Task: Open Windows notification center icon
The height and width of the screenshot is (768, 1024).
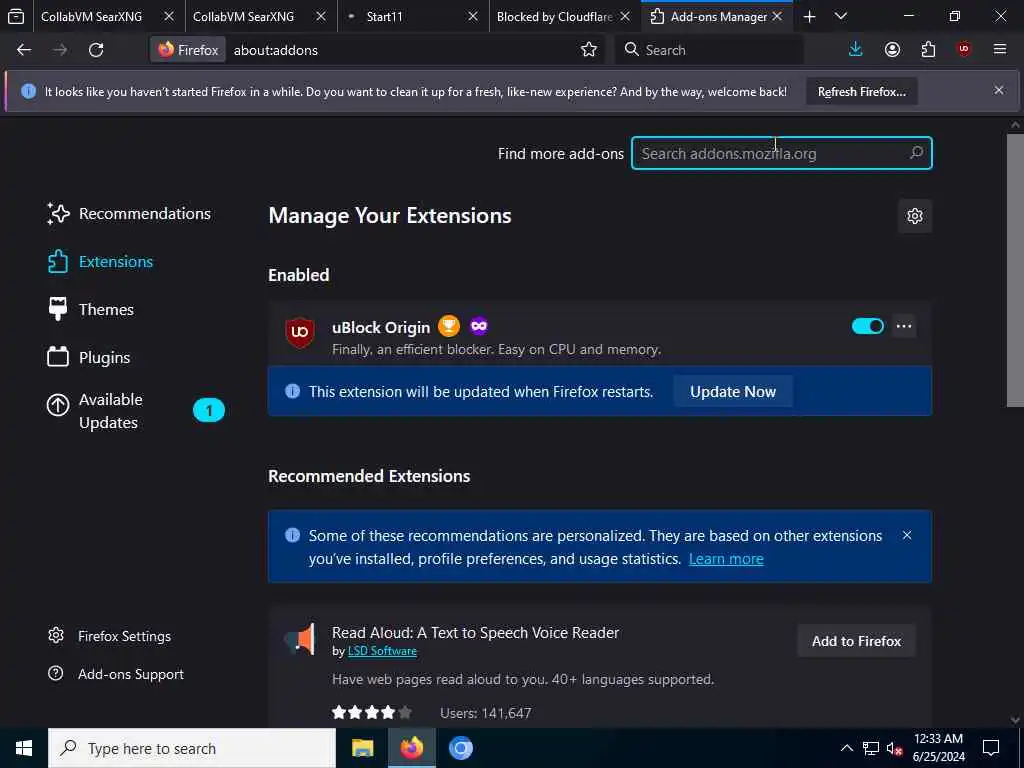Action: pos(991,748)
